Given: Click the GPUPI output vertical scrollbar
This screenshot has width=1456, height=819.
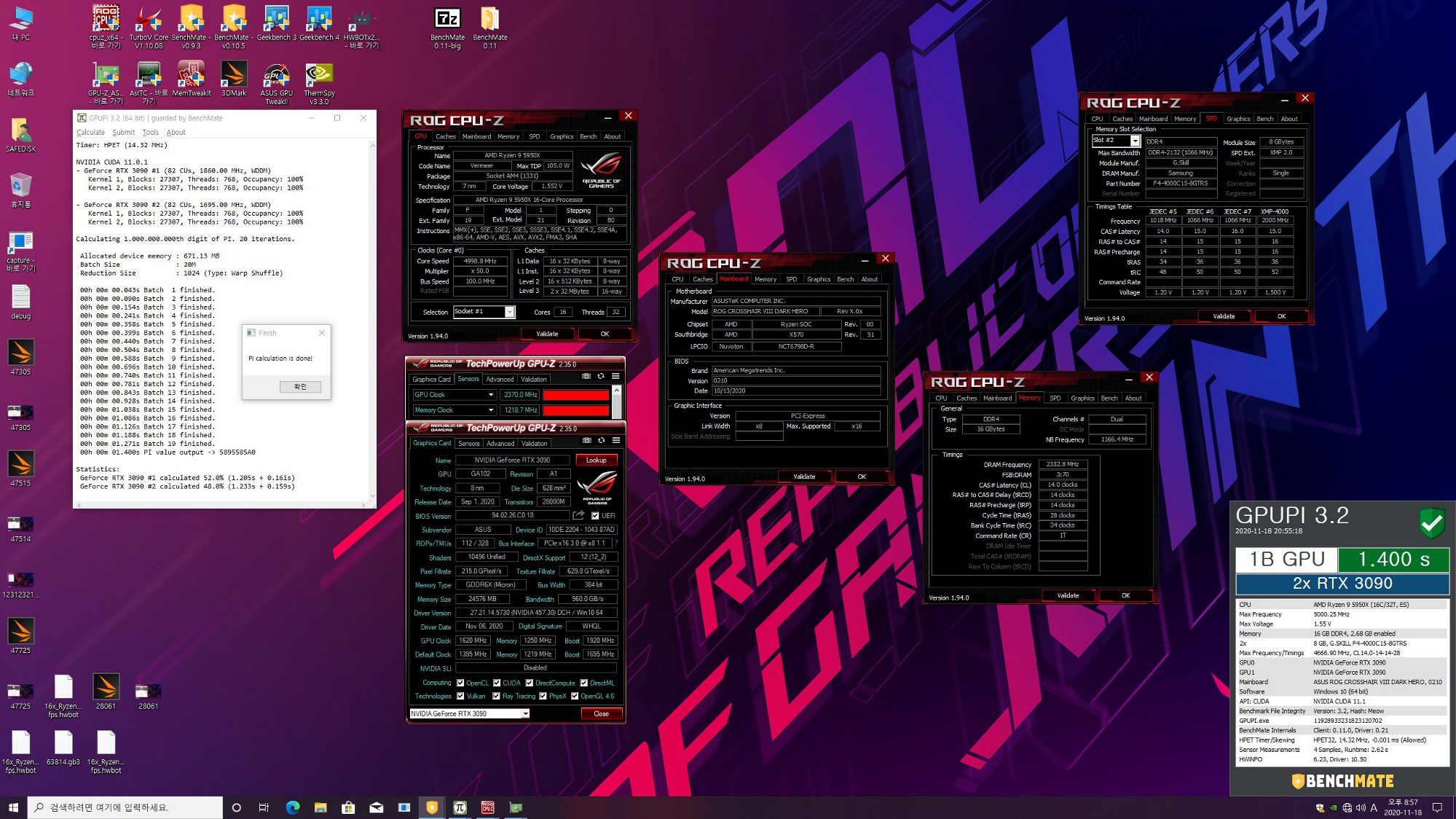Looking at the screenshot, I should coord(372,321).
